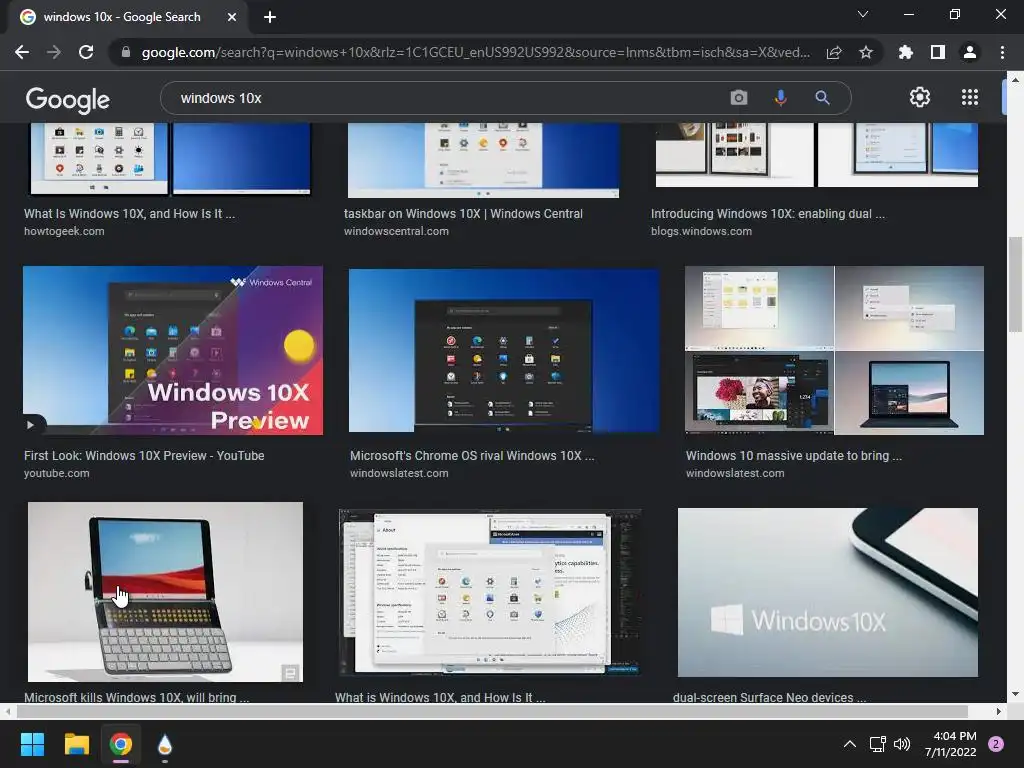Open four-panel Windows 10 update collage image

[835, 350]
